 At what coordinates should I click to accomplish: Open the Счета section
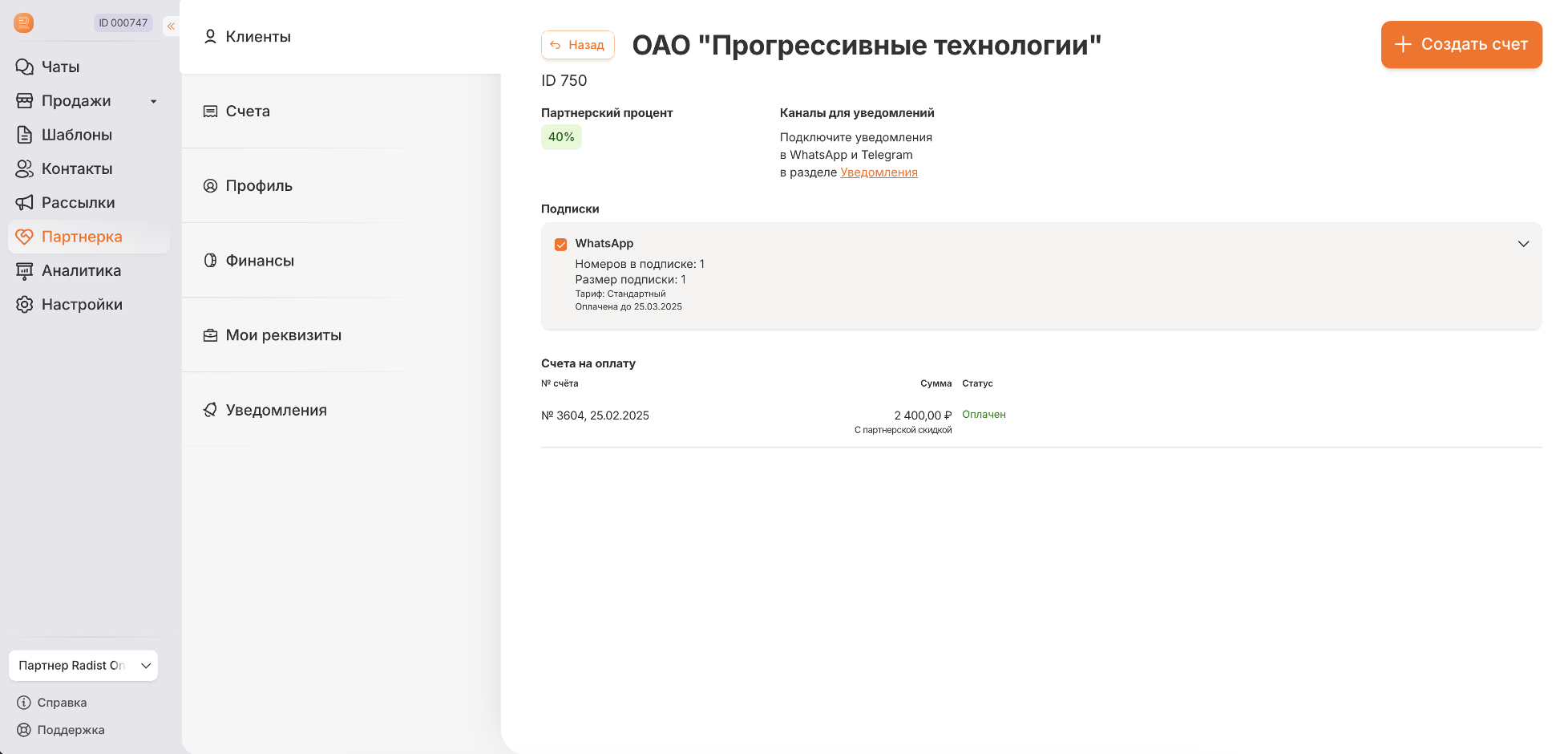tap(248, 111)
